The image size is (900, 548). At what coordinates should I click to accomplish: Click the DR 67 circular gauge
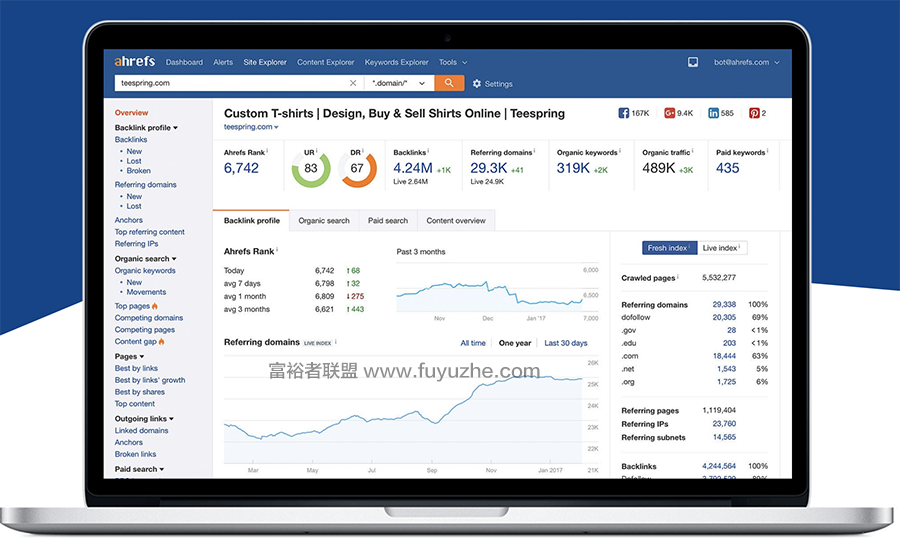point(357,169)
